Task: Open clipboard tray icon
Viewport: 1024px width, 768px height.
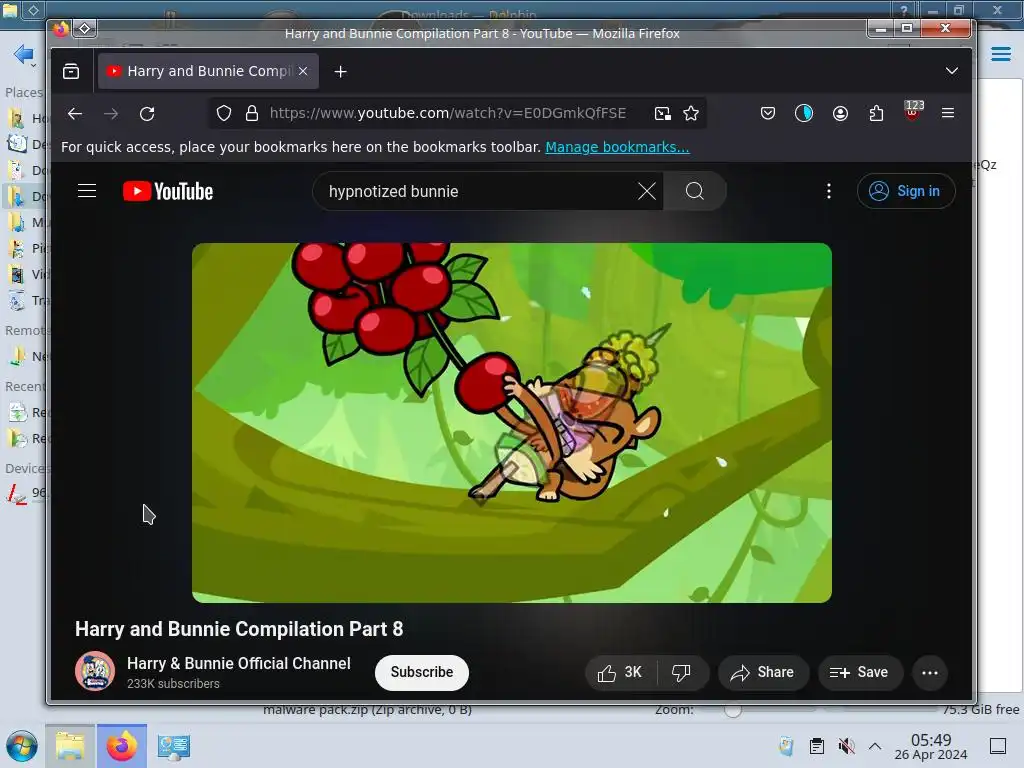Action: tap(816, 746)
